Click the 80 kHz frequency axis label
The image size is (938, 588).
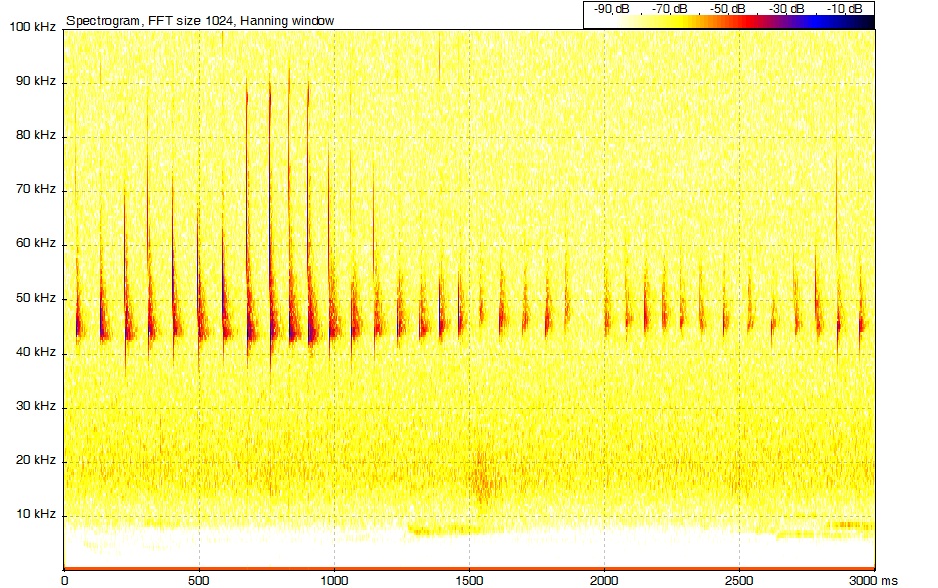(36, 135)
